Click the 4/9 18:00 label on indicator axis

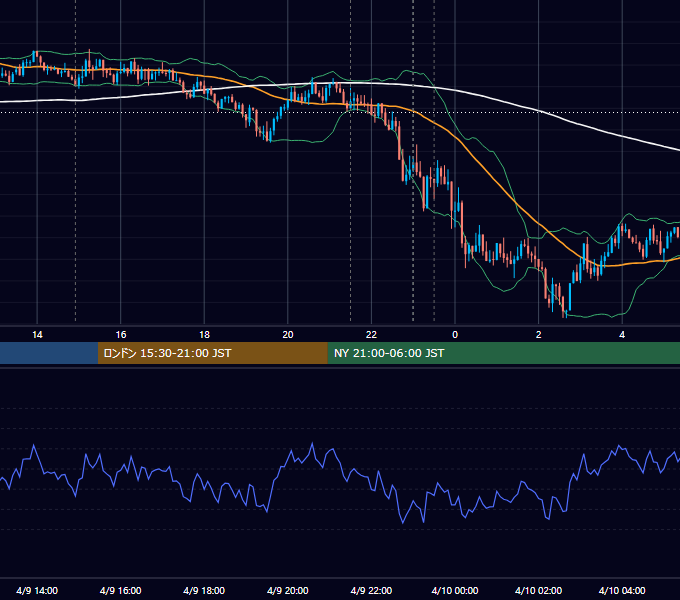tap(204, 590)
